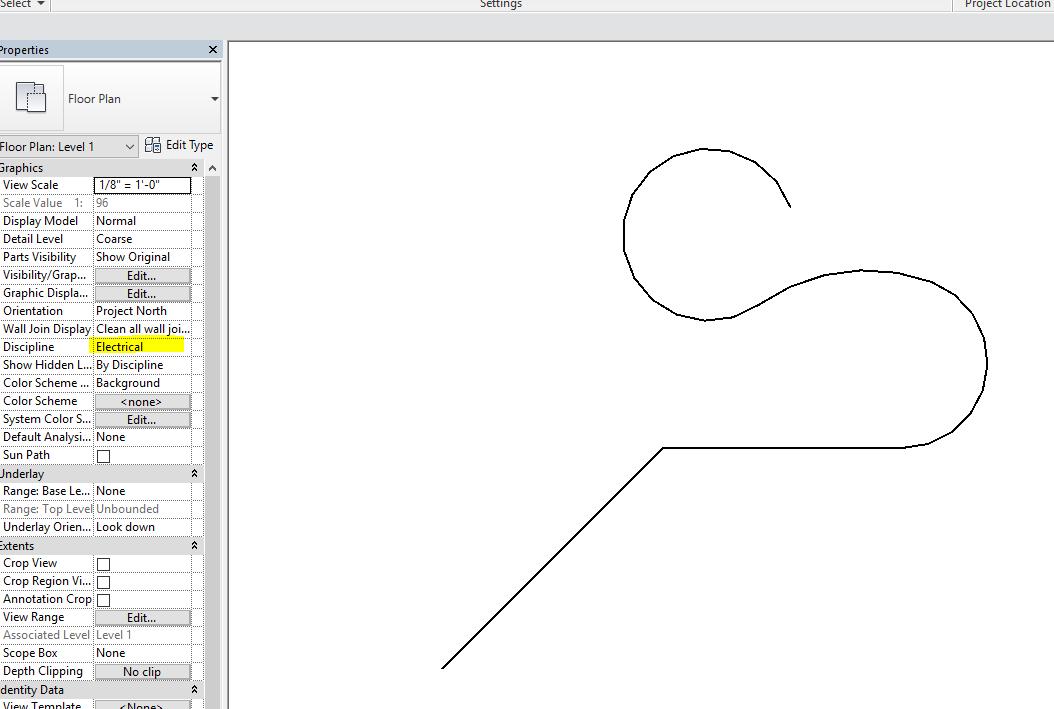Enable the Sun Path checkbox

pyautogui.click(x=104, y=456)
